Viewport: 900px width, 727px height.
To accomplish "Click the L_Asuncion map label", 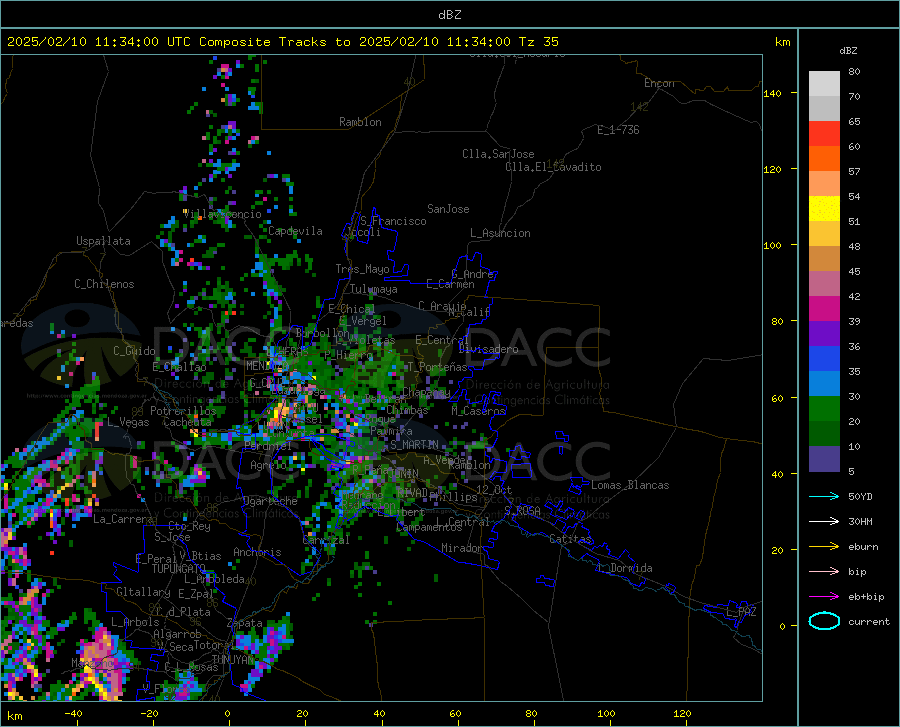I will [500, 233].
